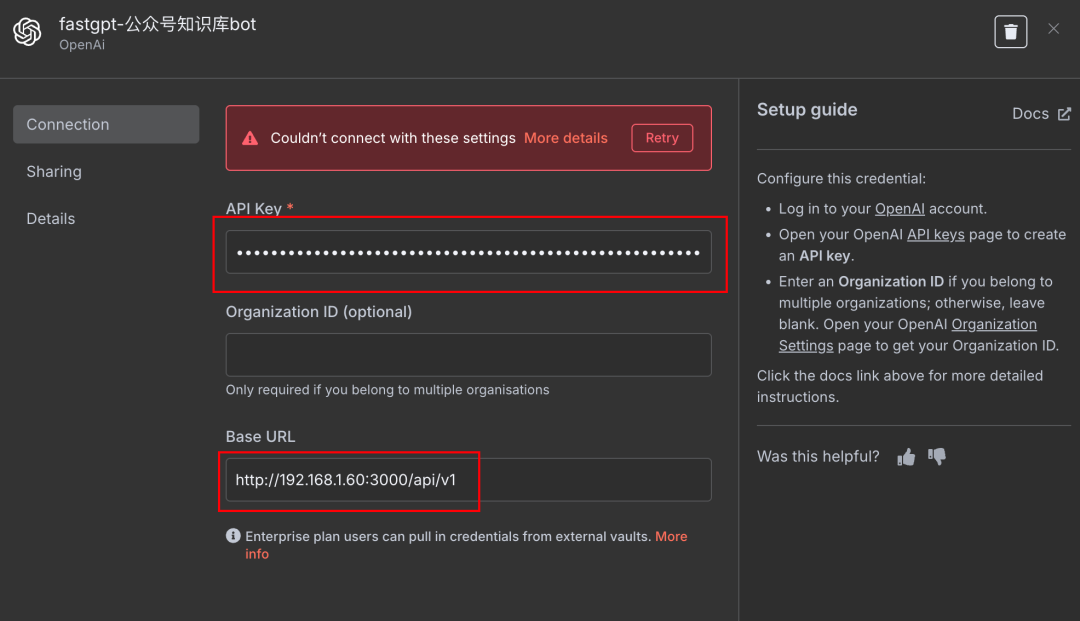Click the info icon beside Enterprise plan note
Screen dimensions: 1080x621
pos(233,536)
